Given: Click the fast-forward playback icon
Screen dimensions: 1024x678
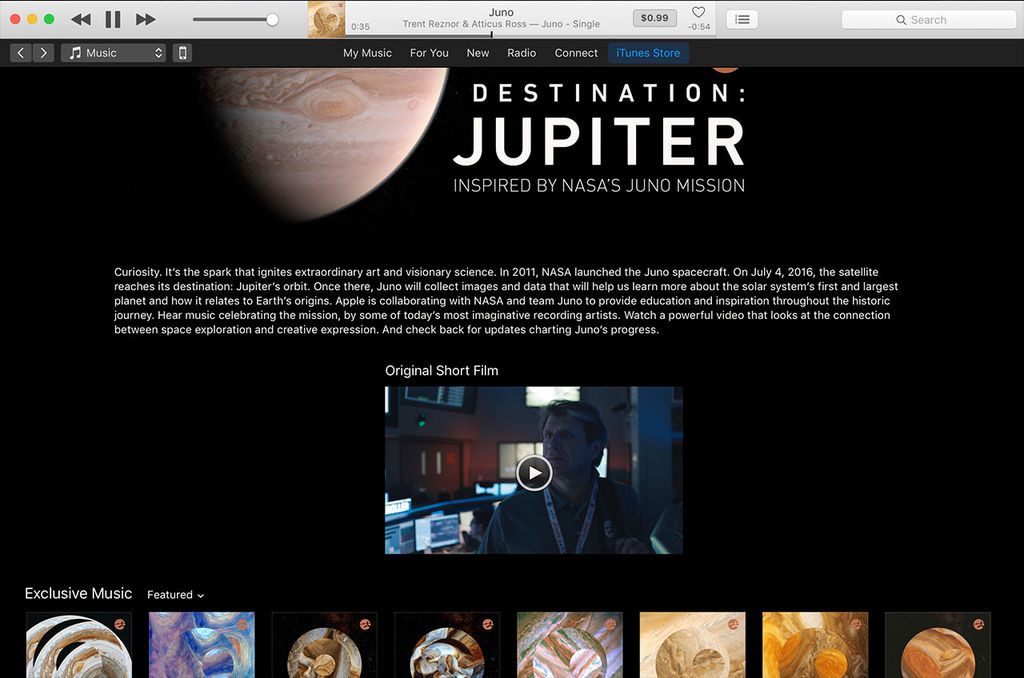Looking at the screenshot, I should 145,18.
